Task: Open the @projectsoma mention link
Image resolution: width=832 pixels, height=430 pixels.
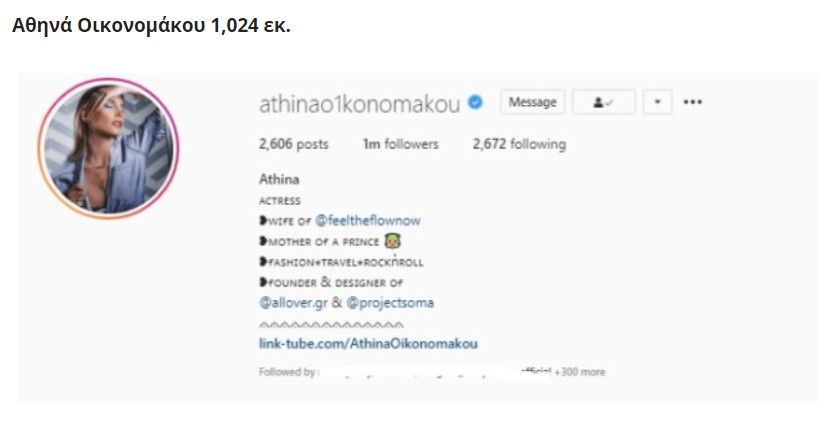Action: [x=390, y=303]
